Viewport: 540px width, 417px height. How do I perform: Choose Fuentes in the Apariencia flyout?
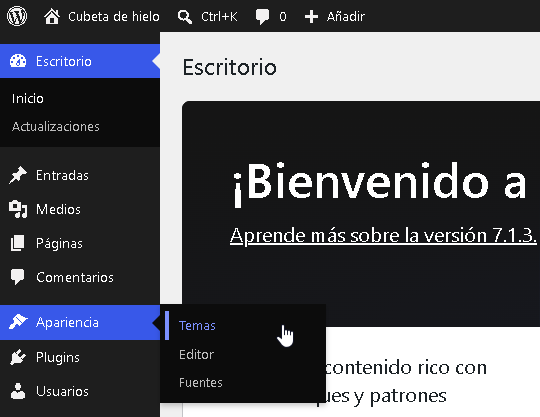(201, 383)
